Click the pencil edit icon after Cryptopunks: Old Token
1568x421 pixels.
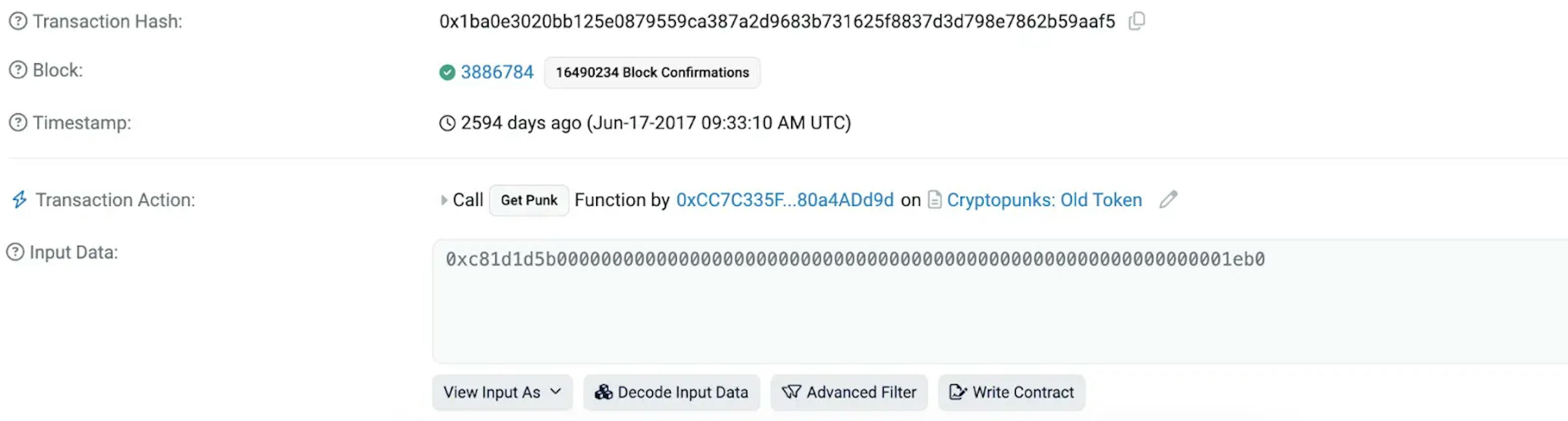pyautogui.click(x=1168, y=200)
